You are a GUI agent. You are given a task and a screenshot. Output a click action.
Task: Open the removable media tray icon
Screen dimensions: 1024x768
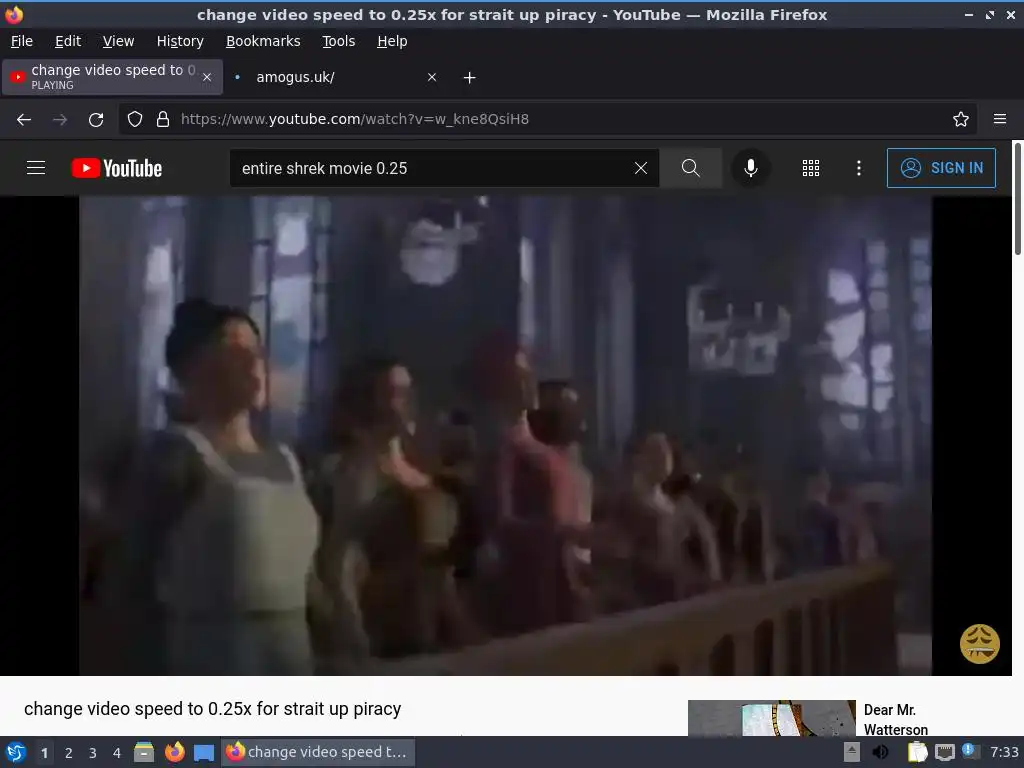pyautogui.click(x=852, y=752)
